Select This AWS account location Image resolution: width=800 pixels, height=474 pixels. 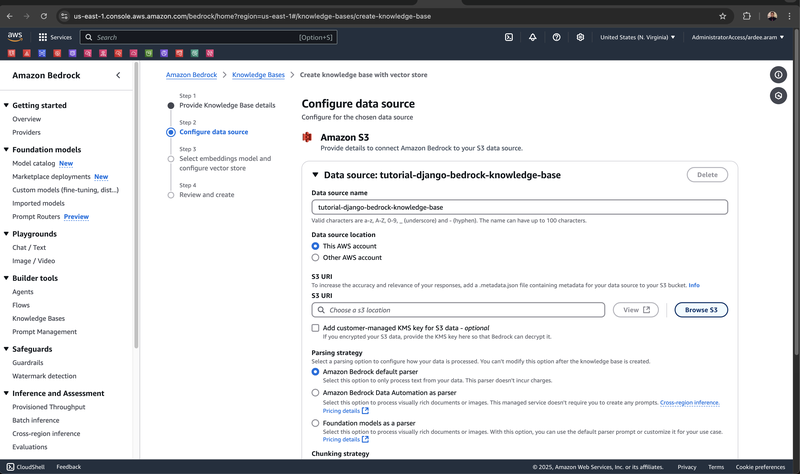pyautogui.click(x=315, y=246)
